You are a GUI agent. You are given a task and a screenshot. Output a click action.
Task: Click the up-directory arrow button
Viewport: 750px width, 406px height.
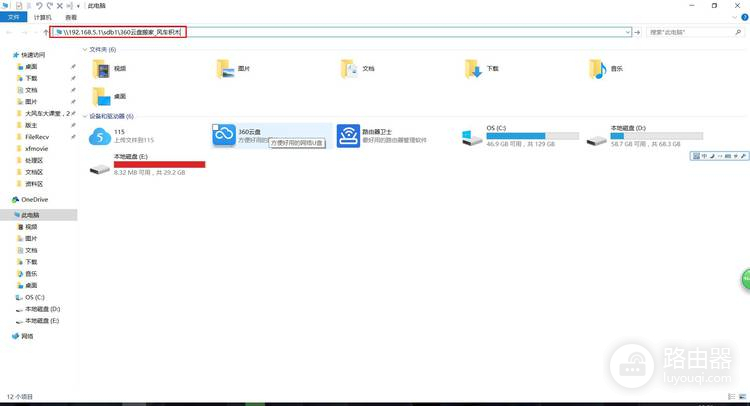pos(45,32)
